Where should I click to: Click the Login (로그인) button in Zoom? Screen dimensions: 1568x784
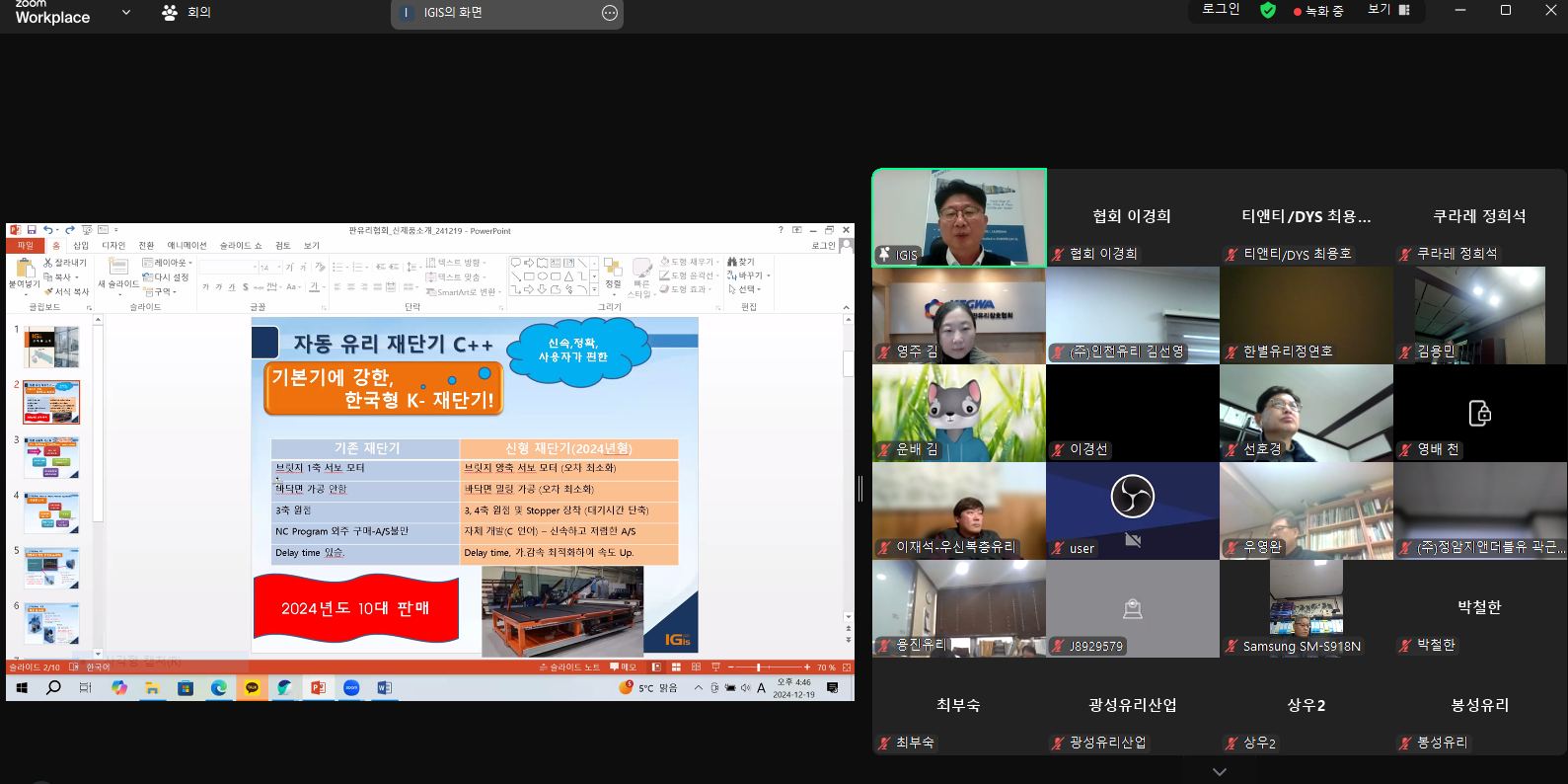coord(1221,9)
